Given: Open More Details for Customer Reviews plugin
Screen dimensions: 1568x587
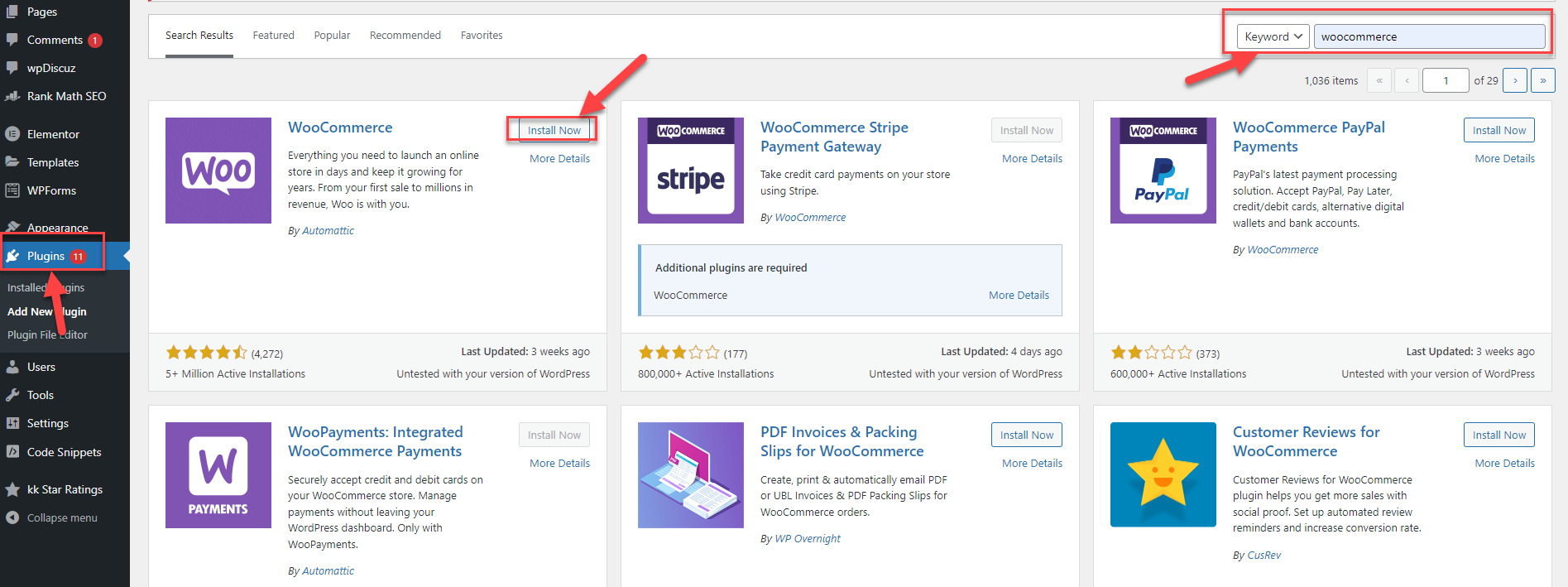Looking at the screenshot, I should click(x=1504, y=463).
